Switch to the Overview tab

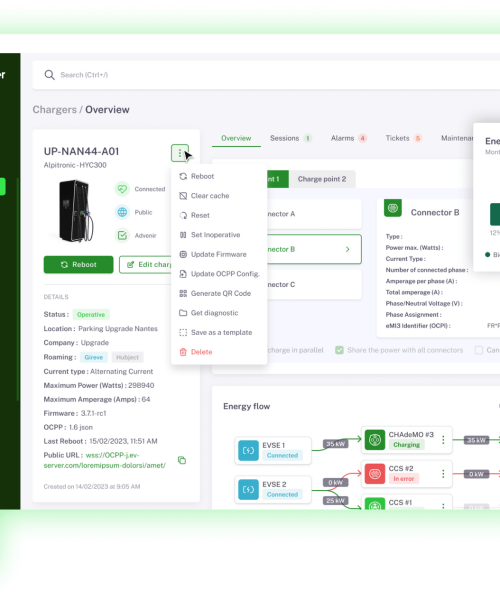click(236, 138)
